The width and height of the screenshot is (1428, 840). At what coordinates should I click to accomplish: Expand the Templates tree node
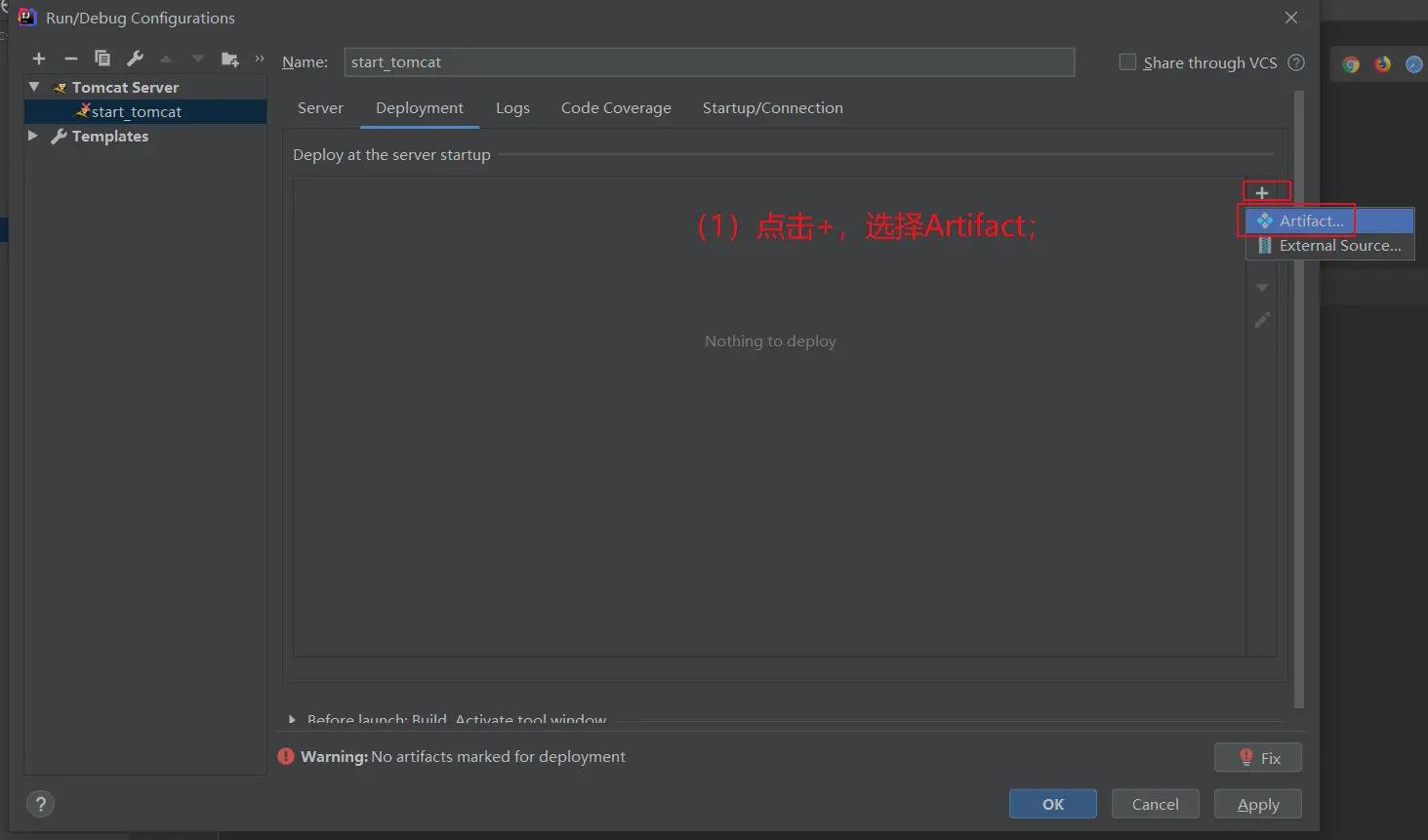(x=33, y=136)
